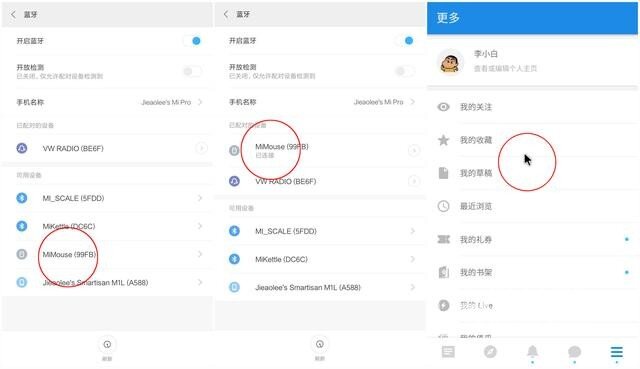The image size is (640, 369).
Task: Open 手机名称 chevron on middle screen
Action: coord(413,102)
